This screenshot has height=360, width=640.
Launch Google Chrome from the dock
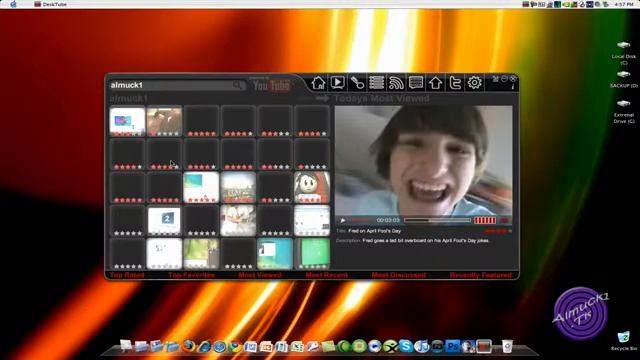[235, 347]
